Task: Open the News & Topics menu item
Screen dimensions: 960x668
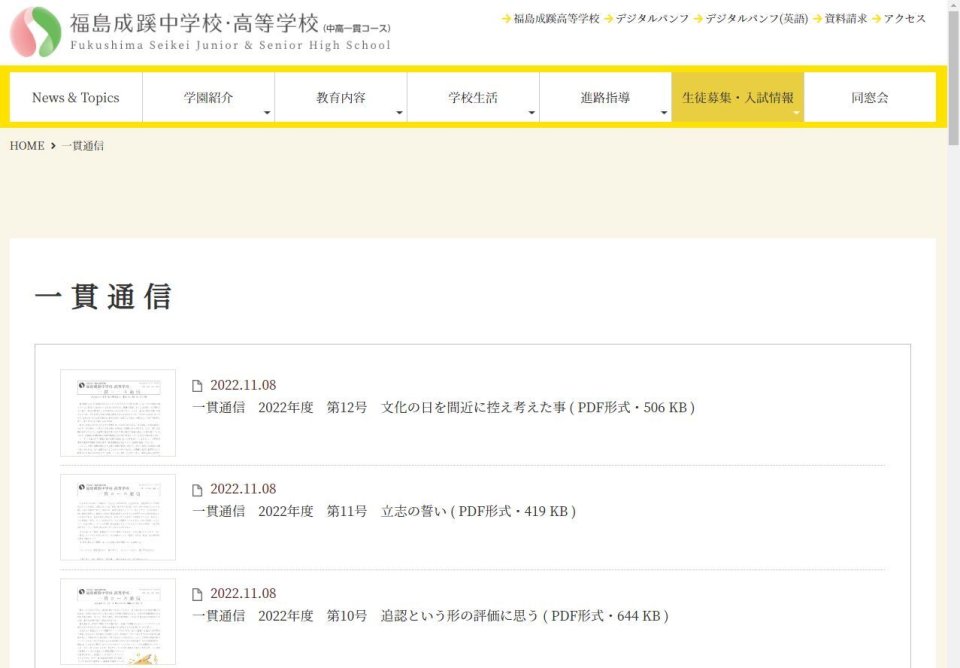Action: [x=76, y=98]
